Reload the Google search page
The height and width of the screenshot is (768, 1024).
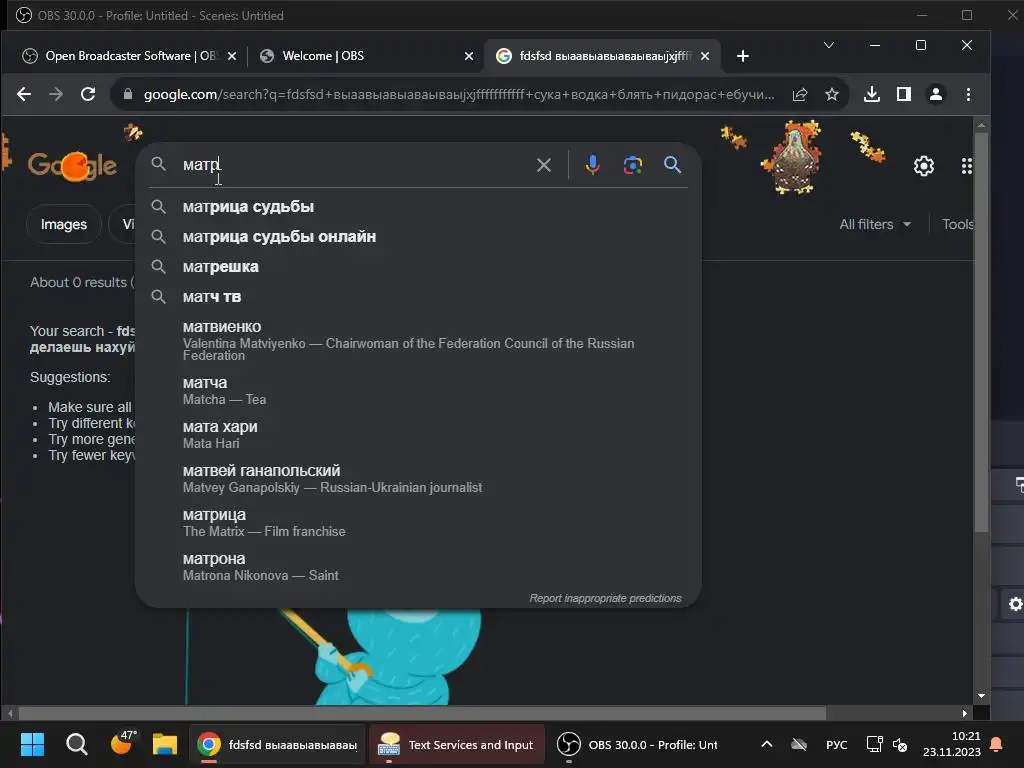pyautogui.click(x=88, y=95)
